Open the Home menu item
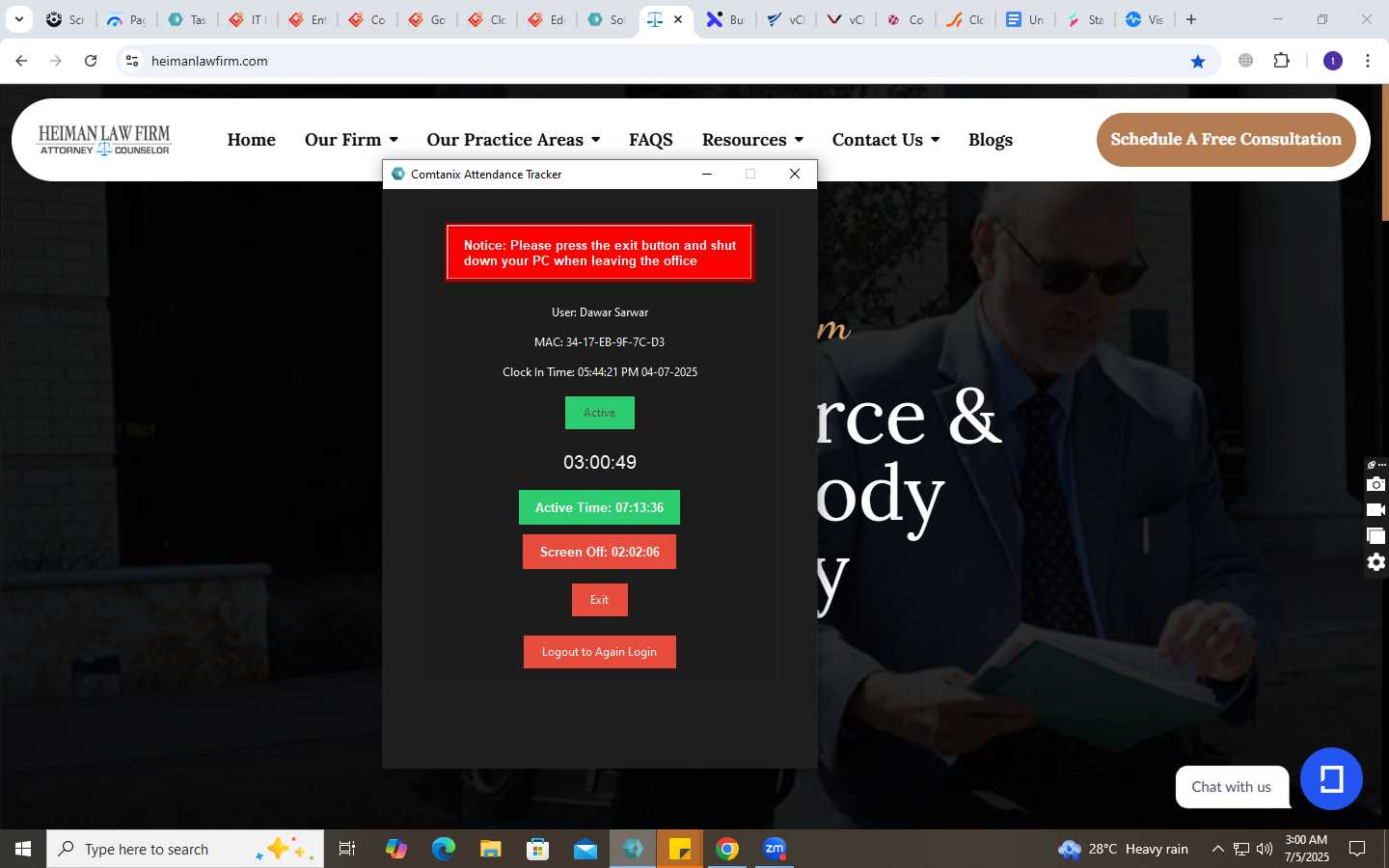 251,140
